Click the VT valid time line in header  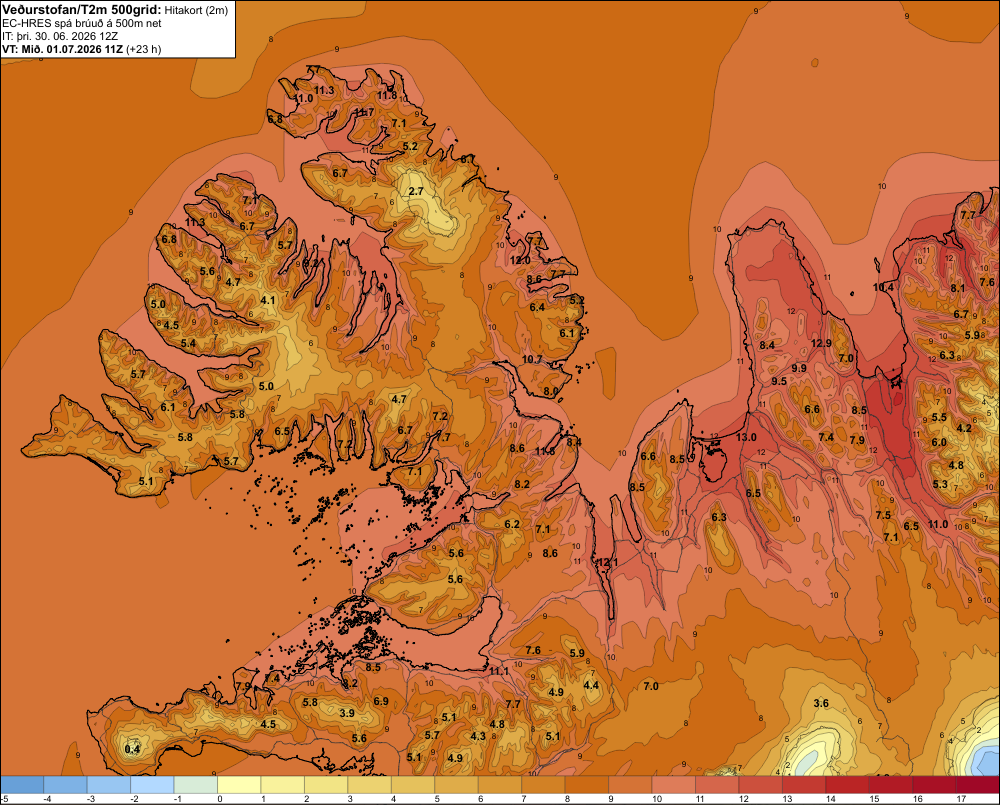coord(82,49)
